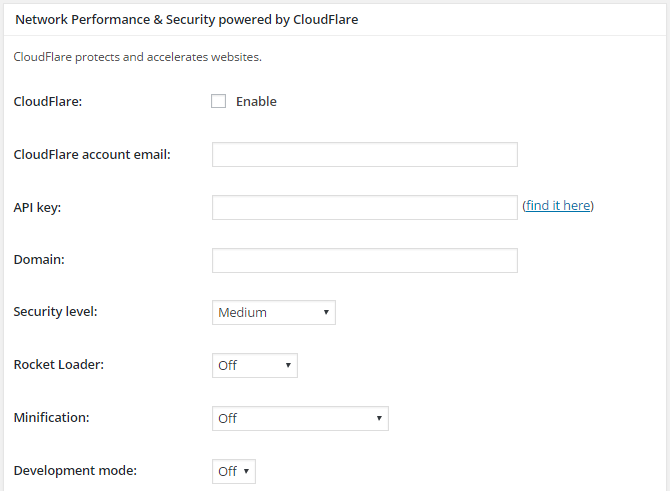Change the Development mode dropdown
This screenshot has height=491, width=670.
234,471
